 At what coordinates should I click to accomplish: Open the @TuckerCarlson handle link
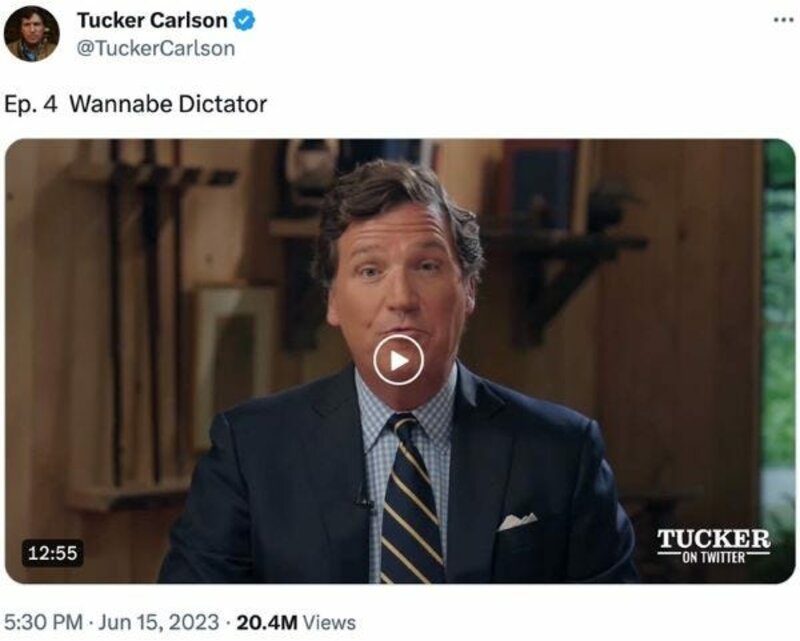click(x=155, y=48)
